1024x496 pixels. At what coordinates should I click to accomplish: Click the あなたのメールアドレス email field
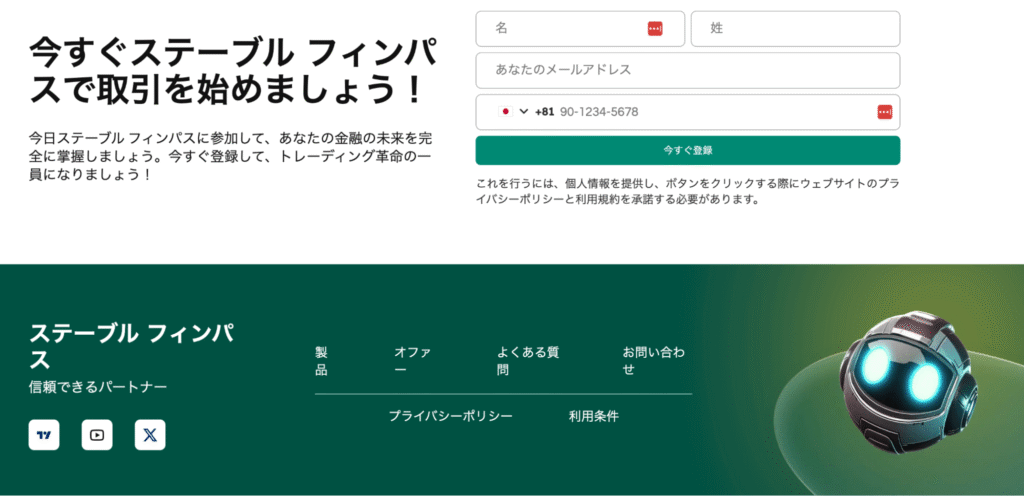click(688, 70)
